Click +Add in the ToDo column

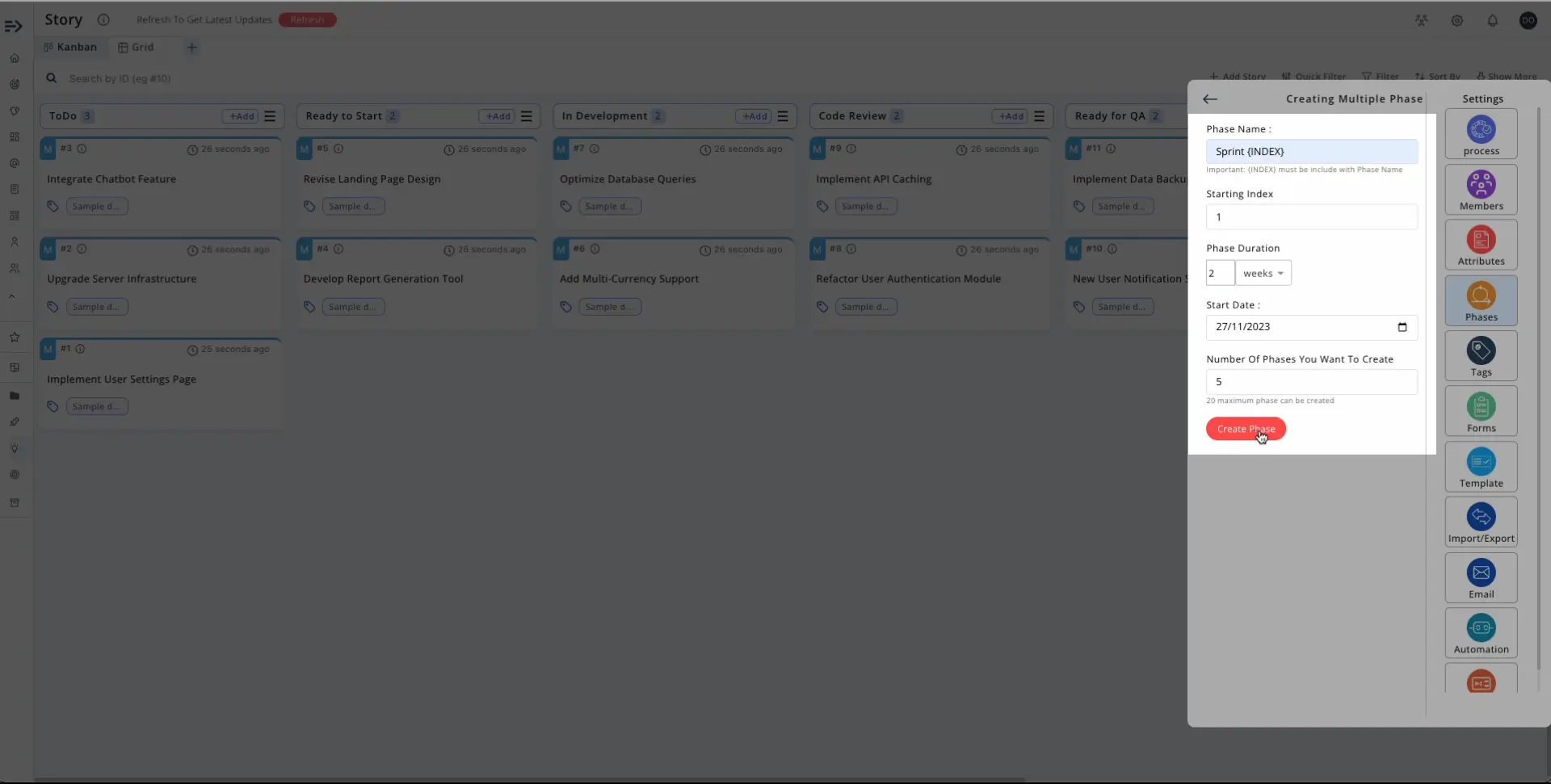click(x=241, y=116)
